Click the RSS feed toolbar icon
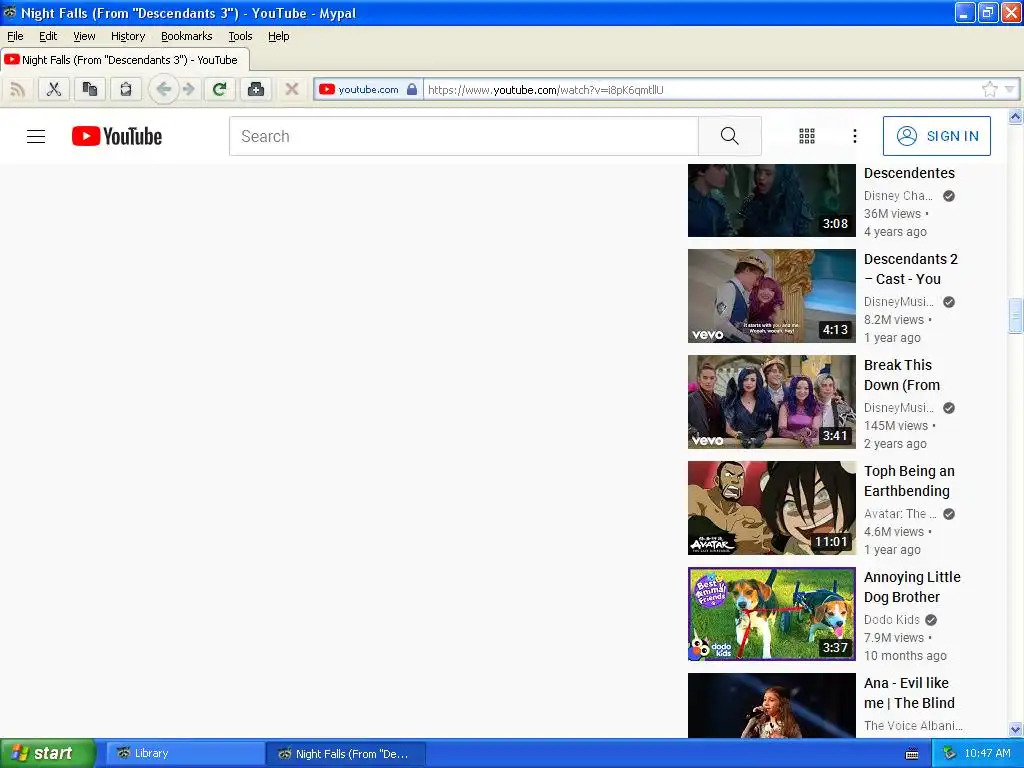Viewport: 1024px width, 768px height. click(18, 89)
